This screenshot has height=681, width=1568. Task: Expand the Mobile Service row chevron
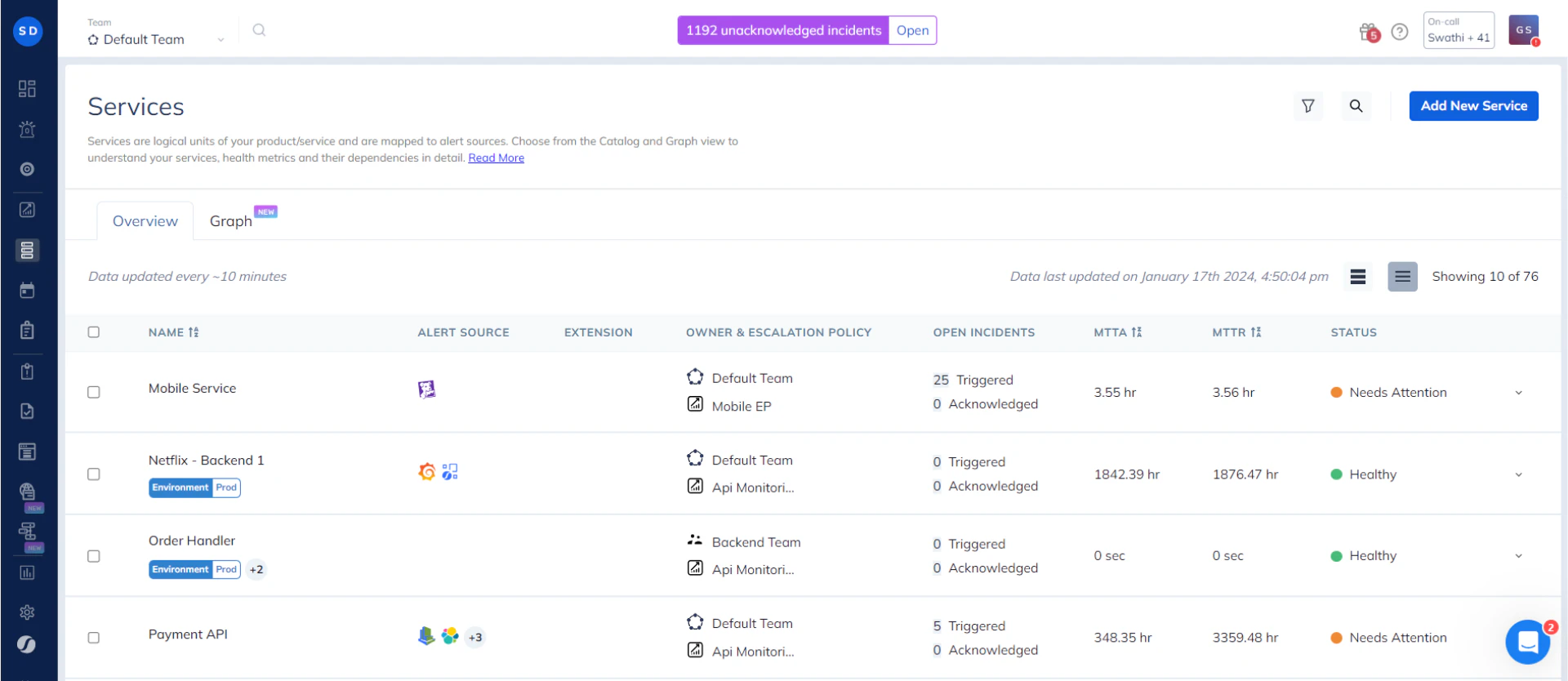pos(1518,393)
